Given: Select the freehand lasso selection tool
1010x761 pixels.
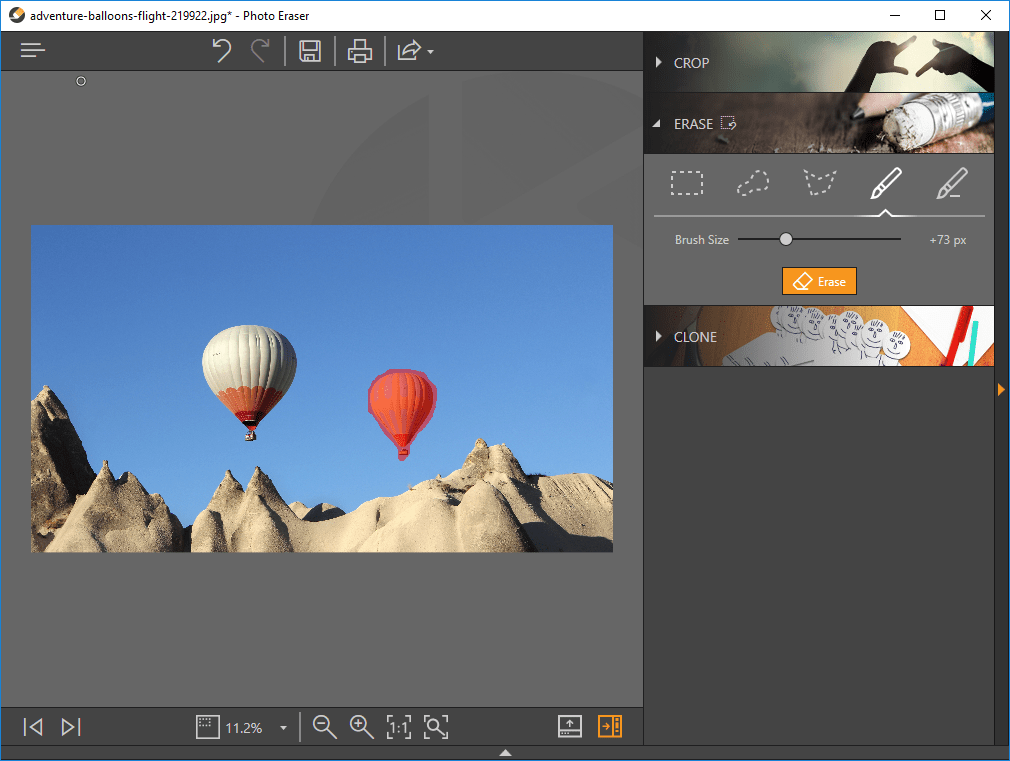Looking at the screenshot, I should pyautogui.click(x=753, y=183).
